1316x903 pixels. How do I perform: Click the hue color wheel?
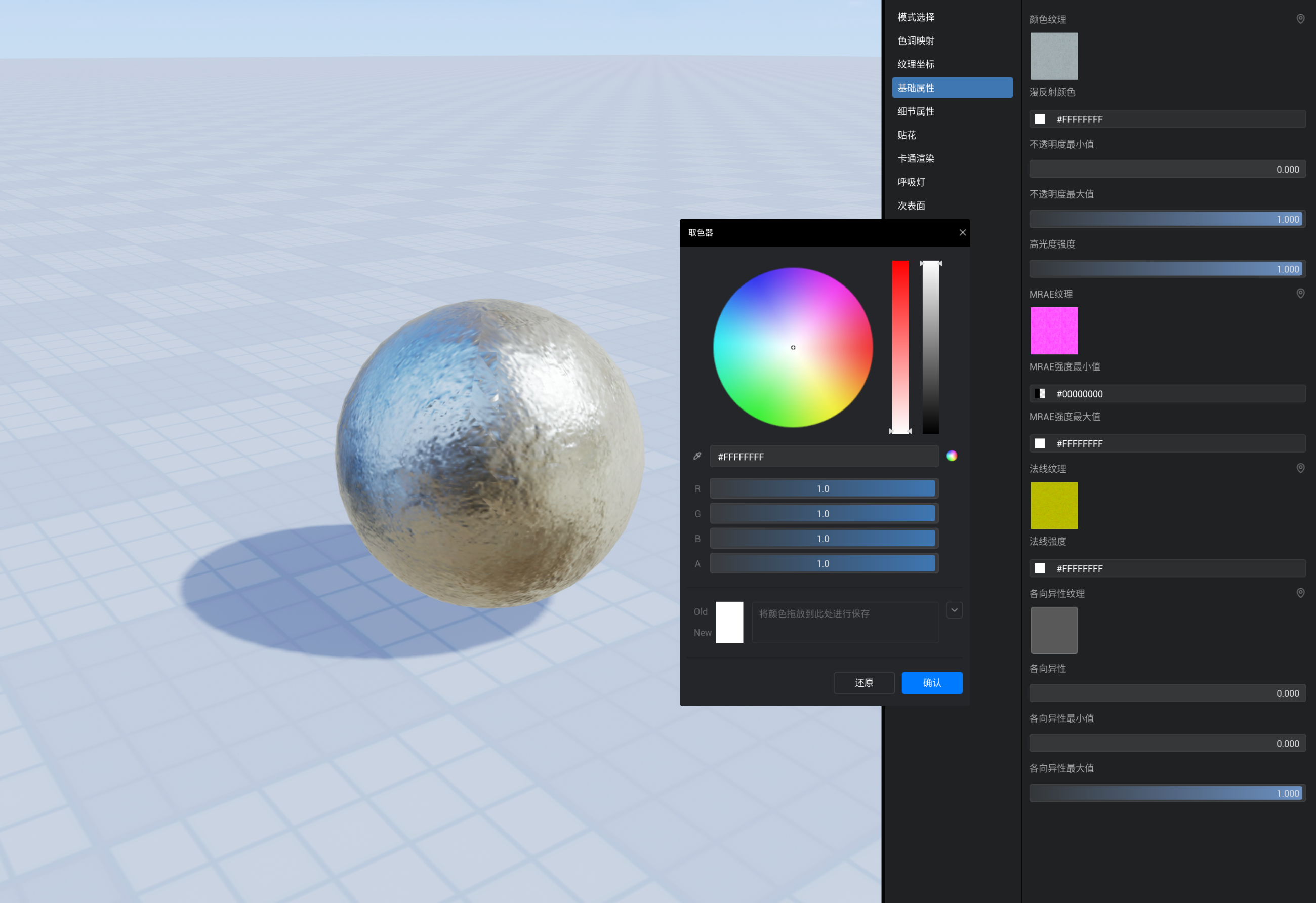[792, 348]
